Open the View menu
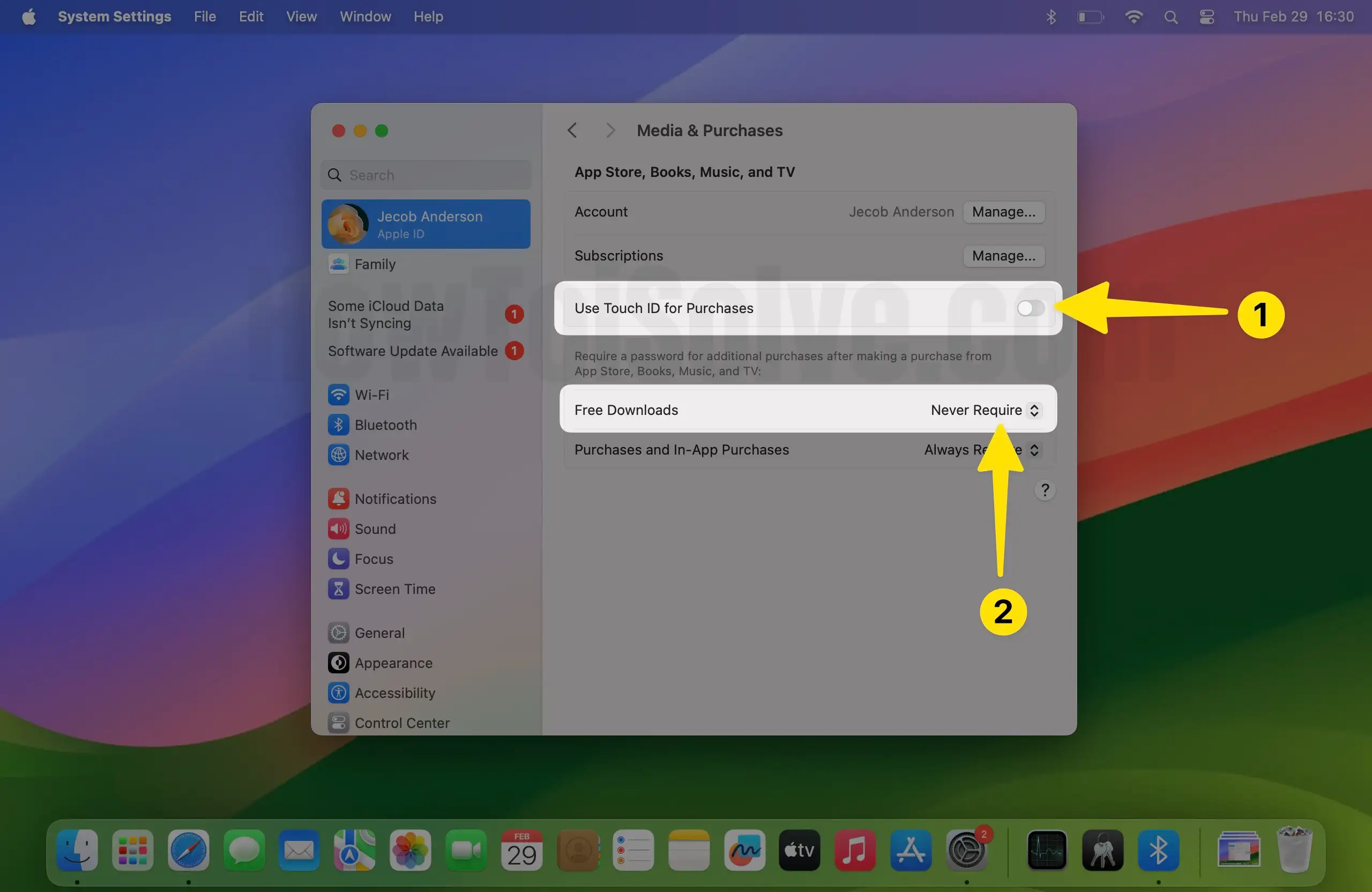 click(x=301, y=17)
